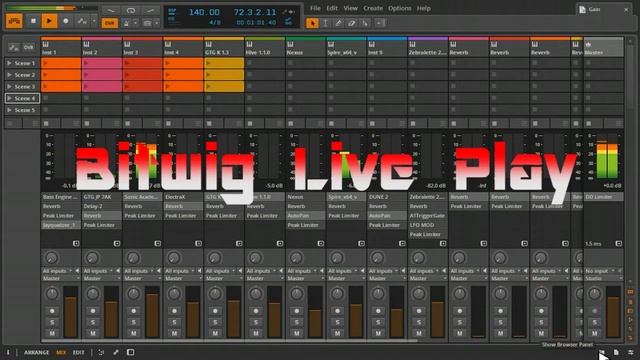The height and width of the screenshot is (360, 640).
Task: Solo the Inst 3 track
Action: (x=134, y=322)
